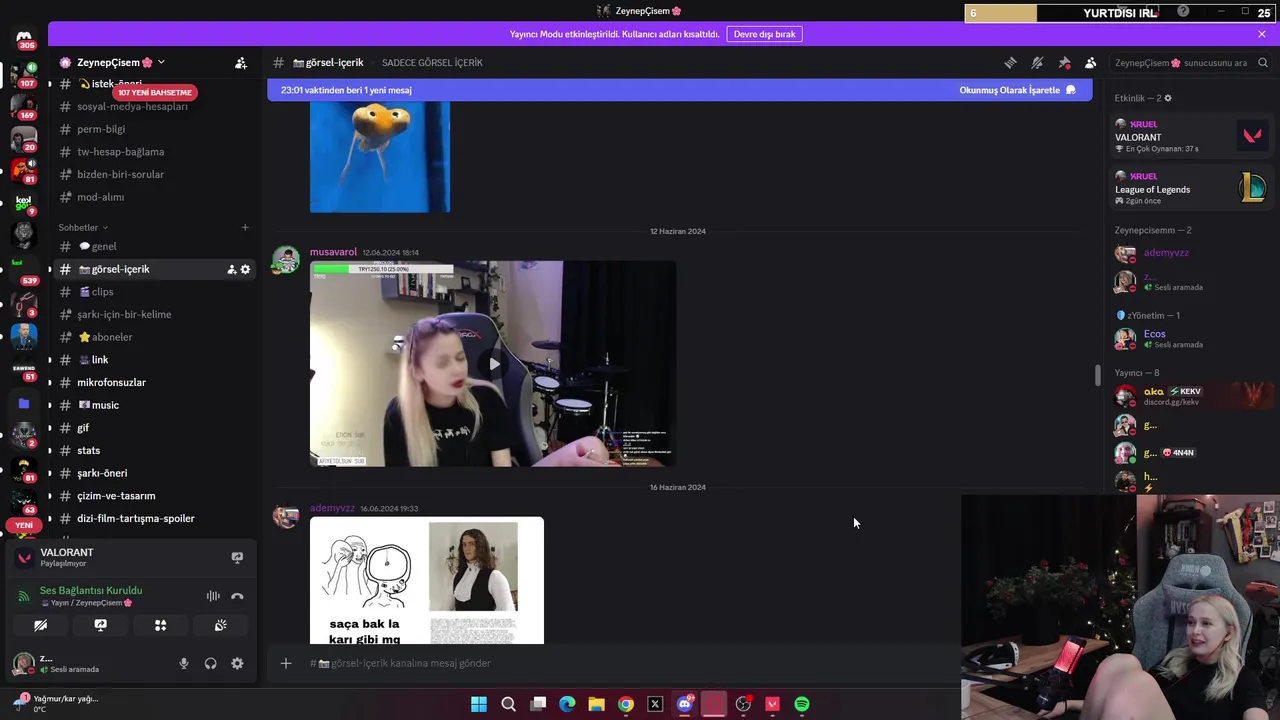Open dizi-film-tartışma-spoiler channel
The image size is (1280, 720).
pyautogui.click(x=135, y=518)
